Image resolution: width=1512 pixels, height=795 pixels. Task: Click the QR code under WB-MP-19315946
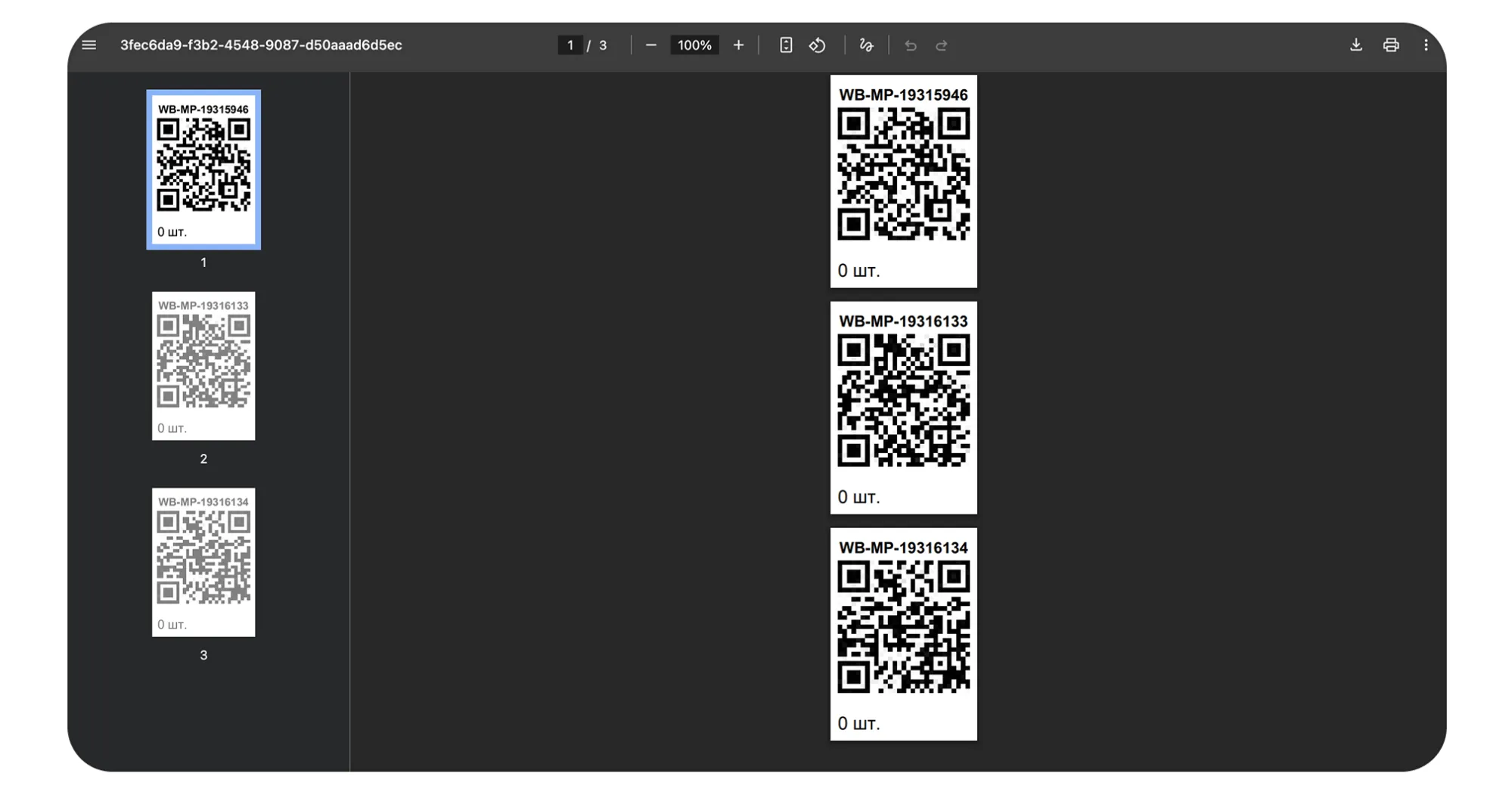click(903, 174)
